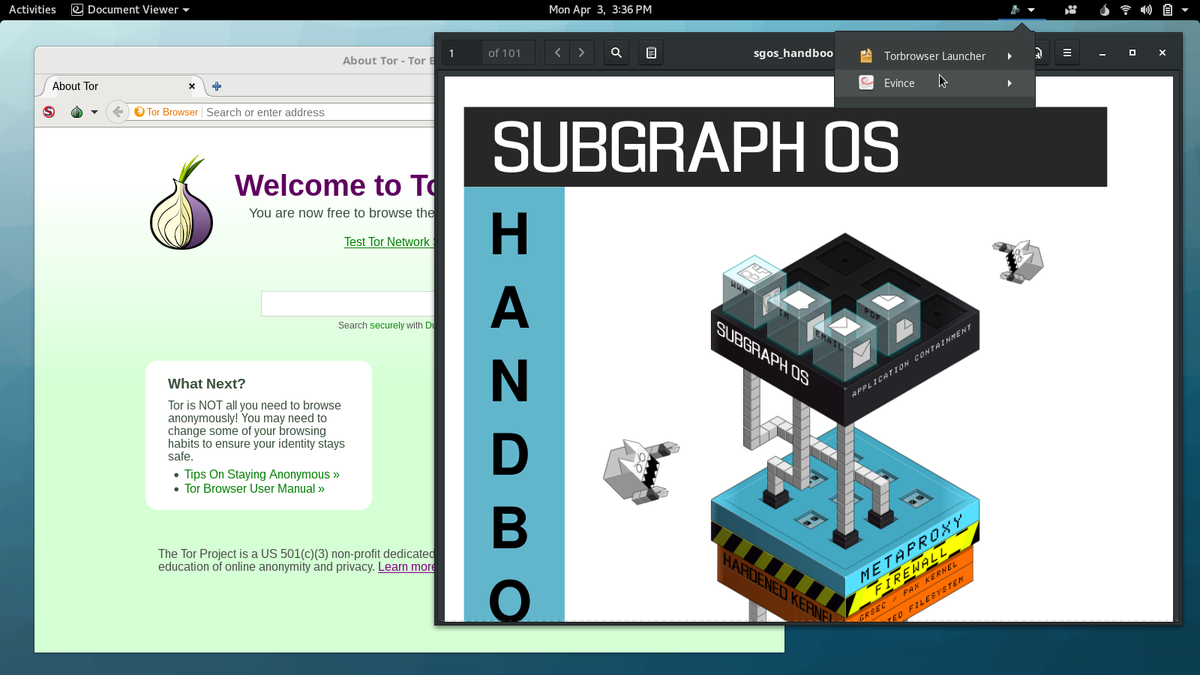
Task: Click the camcorder icon in system tray
Action: 1071,10
